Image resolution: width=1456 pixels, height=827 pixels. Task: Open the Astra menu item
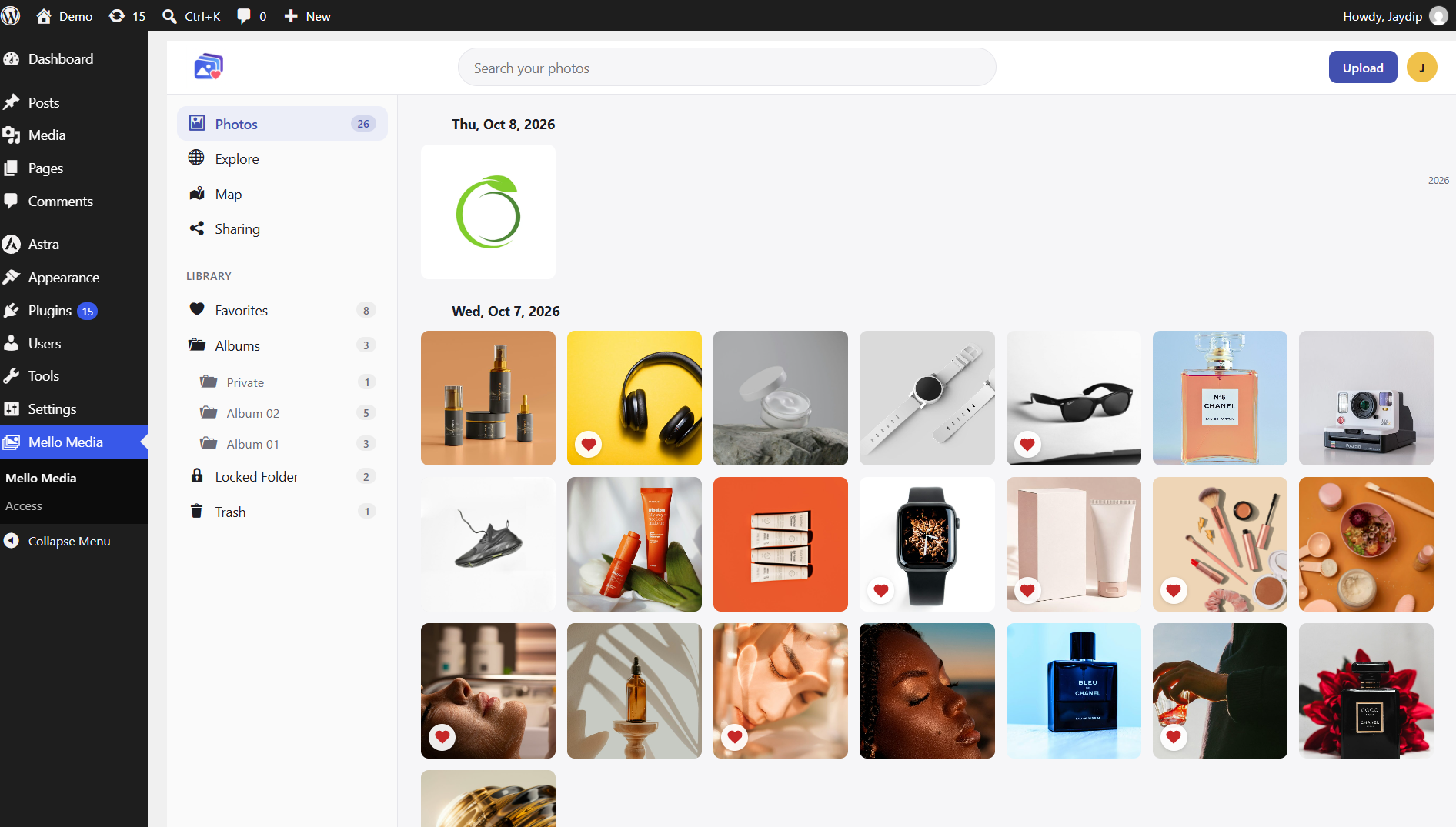[x=74, y=245]
